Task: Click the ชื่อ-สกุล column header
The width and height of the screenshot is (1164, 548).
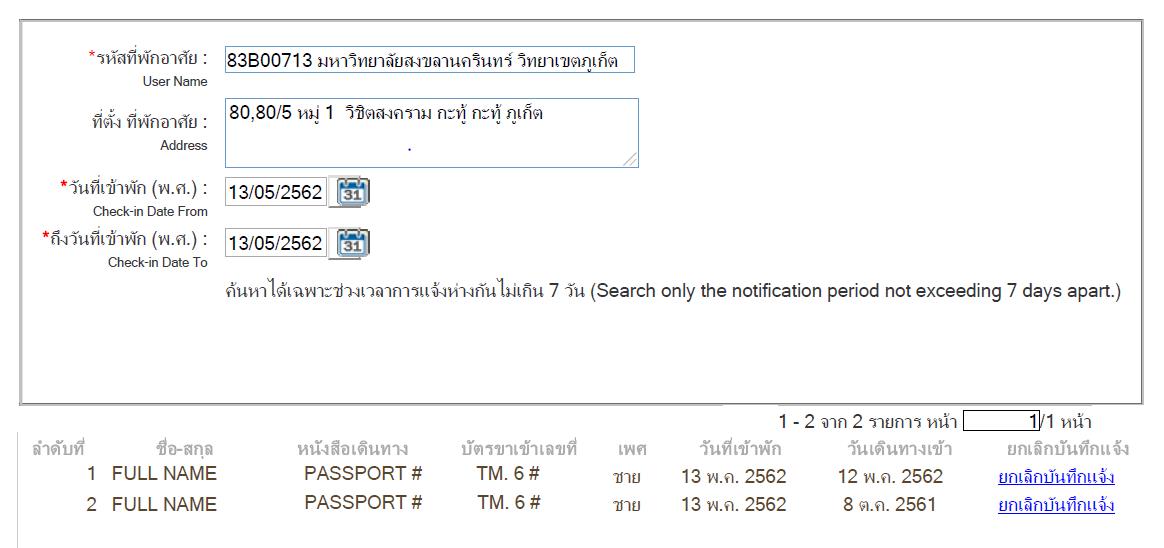Action: coord(185,449)
